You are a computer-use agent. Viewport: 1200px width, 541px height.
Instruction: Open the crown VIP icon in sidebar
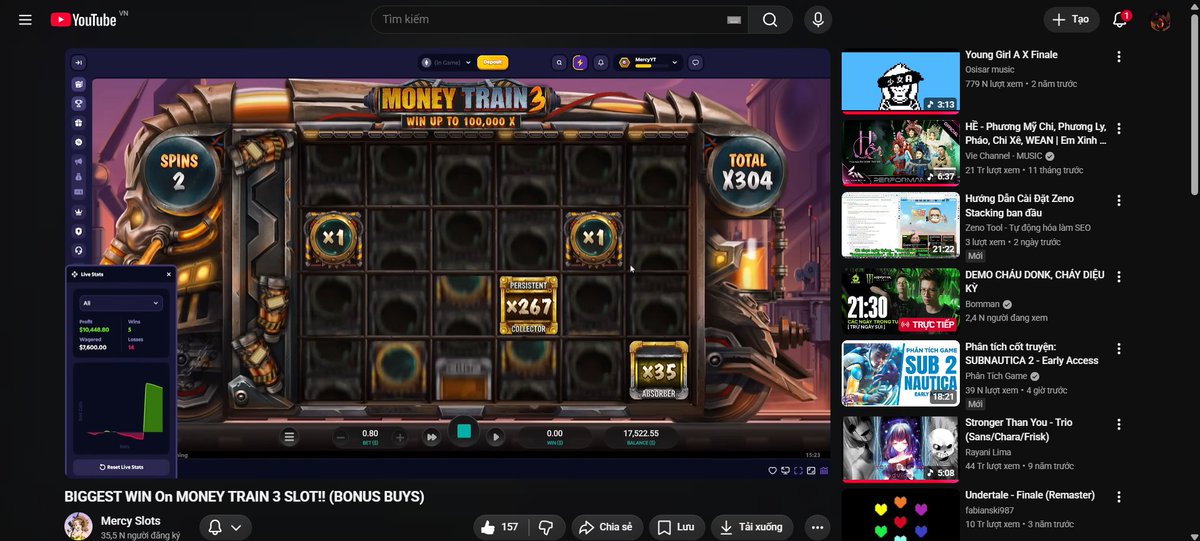pos(79,213)
